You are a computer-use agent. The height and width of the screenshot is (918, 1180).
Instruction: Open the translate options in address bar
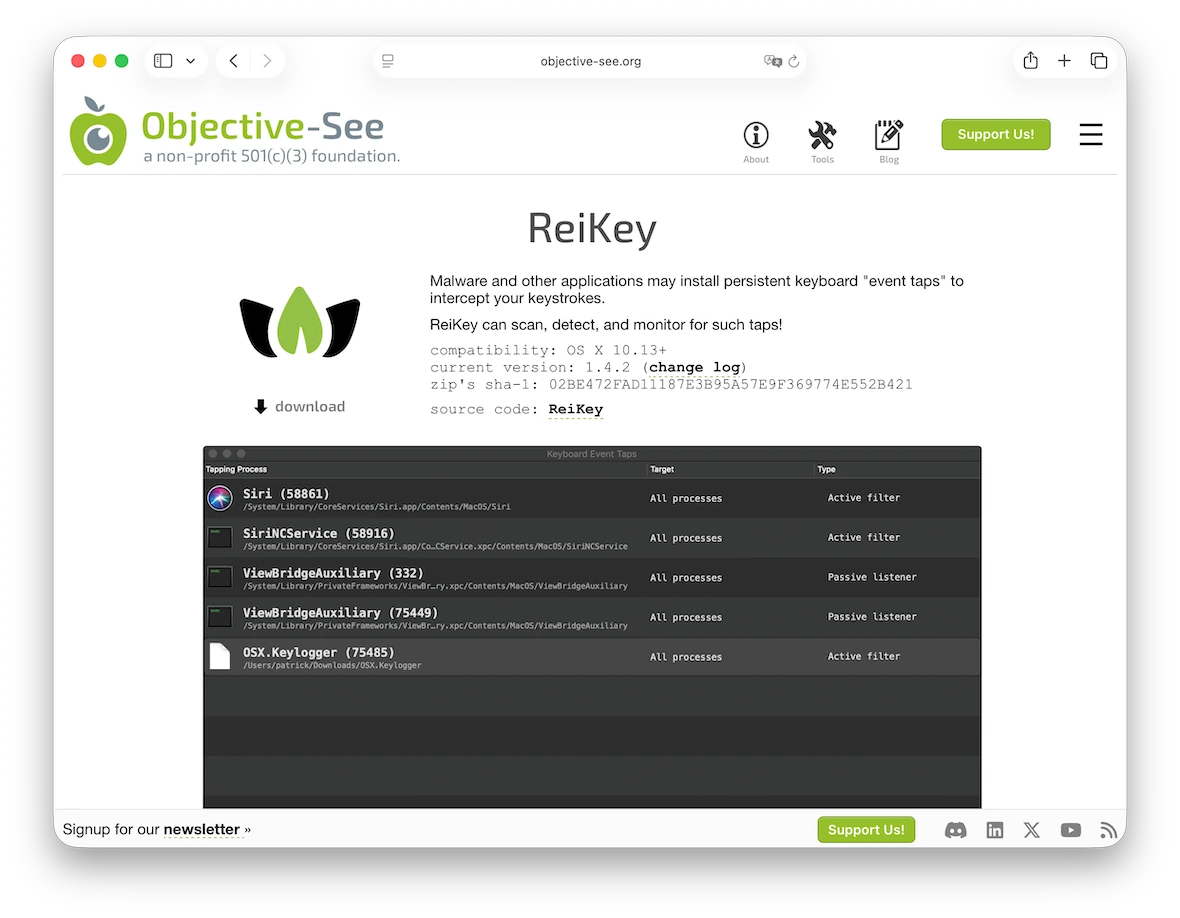click(x=773, y=61)
